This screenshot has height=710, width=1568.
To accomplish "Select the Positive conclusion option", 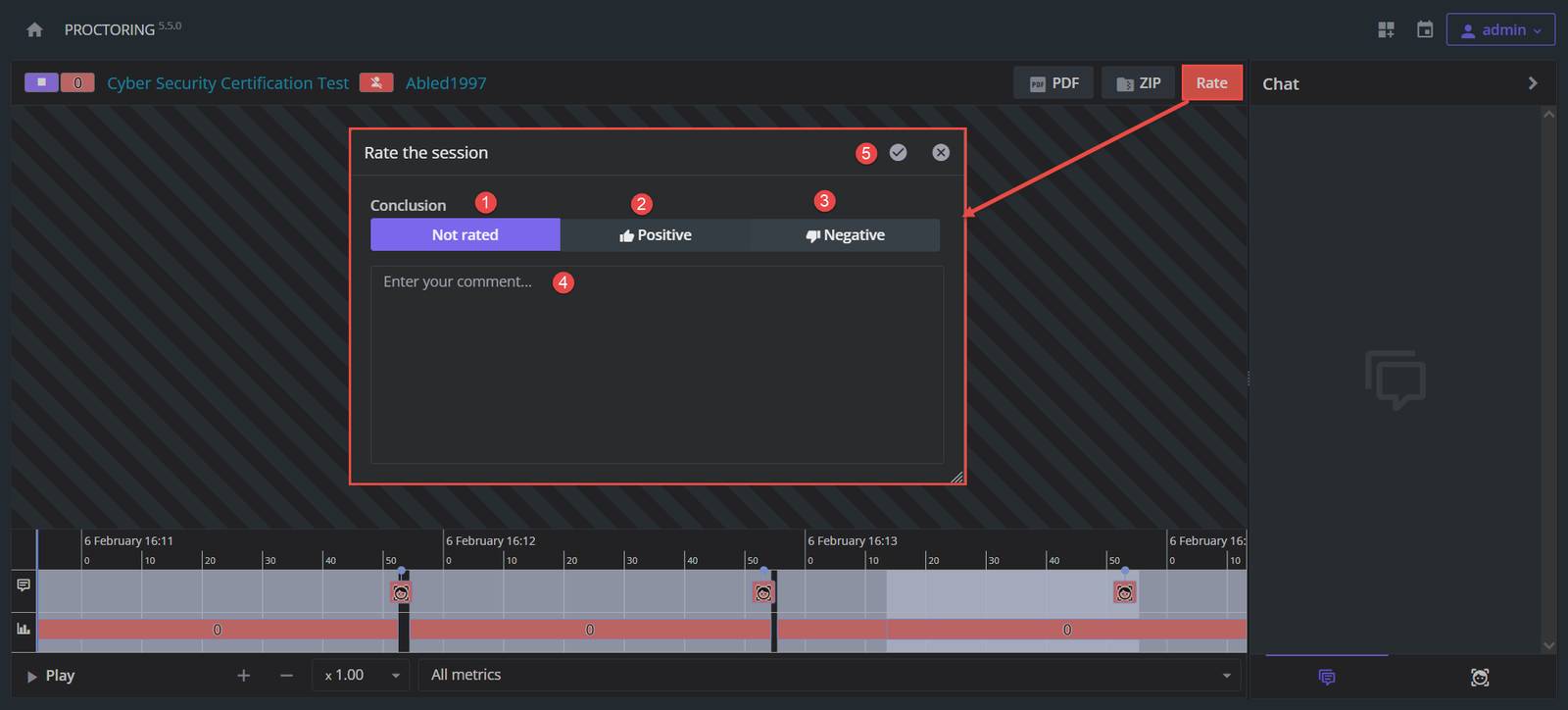I will pyautogui.click(x=655, y=235).
